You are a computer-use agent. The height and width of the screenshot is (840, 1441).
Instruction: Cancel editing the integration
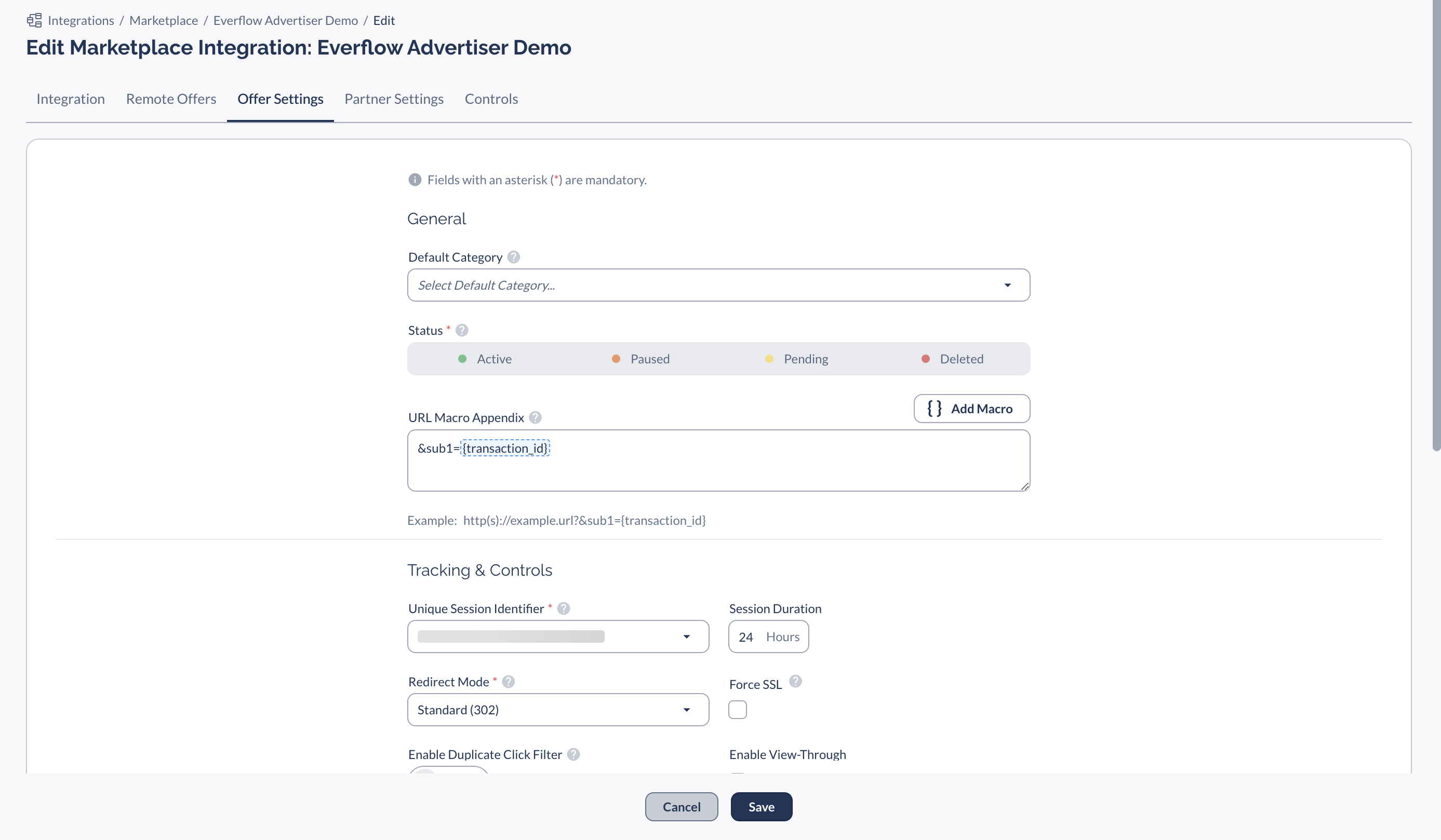click(681, 807)
